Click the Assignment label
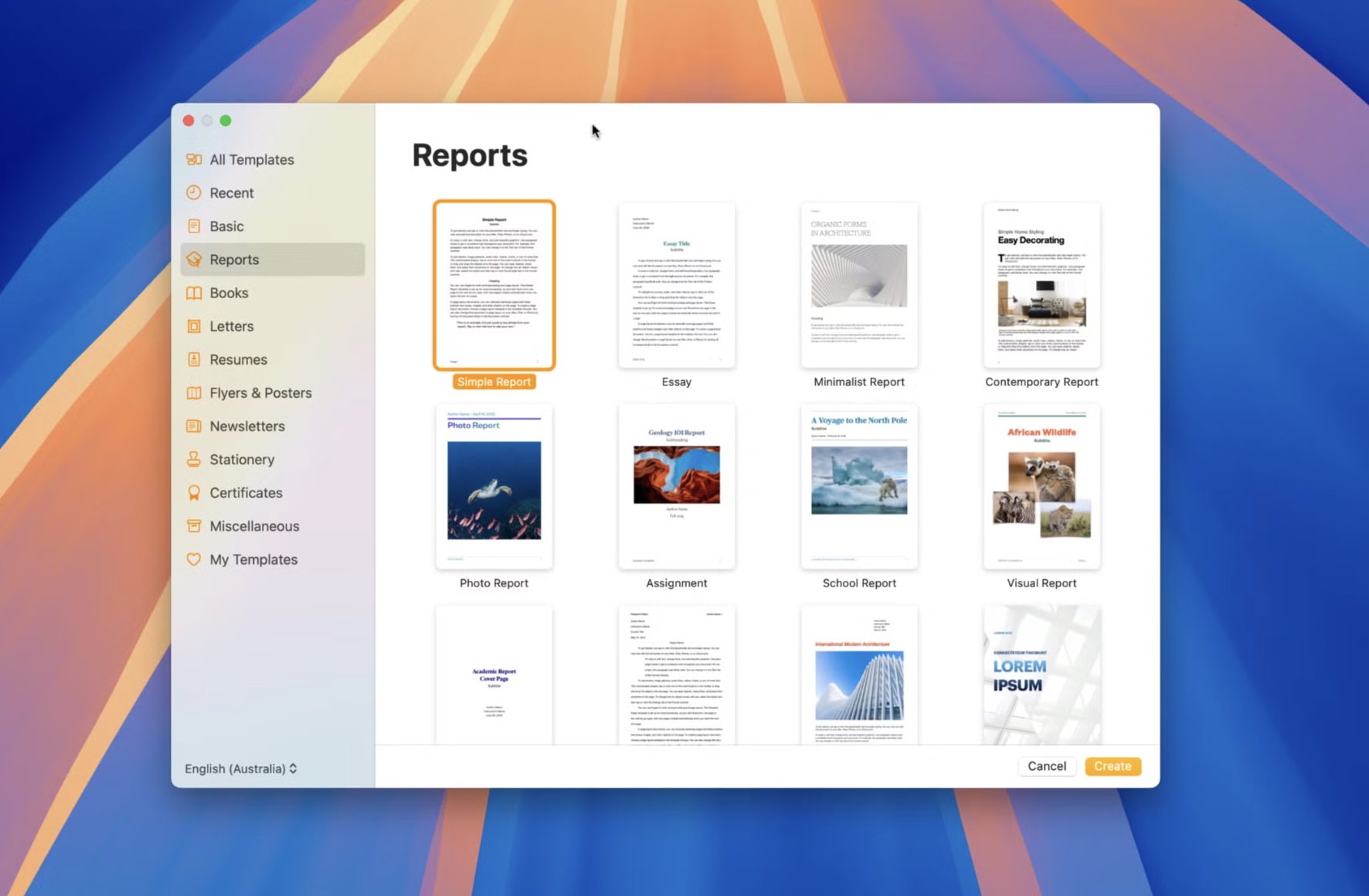Image resolution: width=1369 pixels, height=896 pixels. pos(677,583)
